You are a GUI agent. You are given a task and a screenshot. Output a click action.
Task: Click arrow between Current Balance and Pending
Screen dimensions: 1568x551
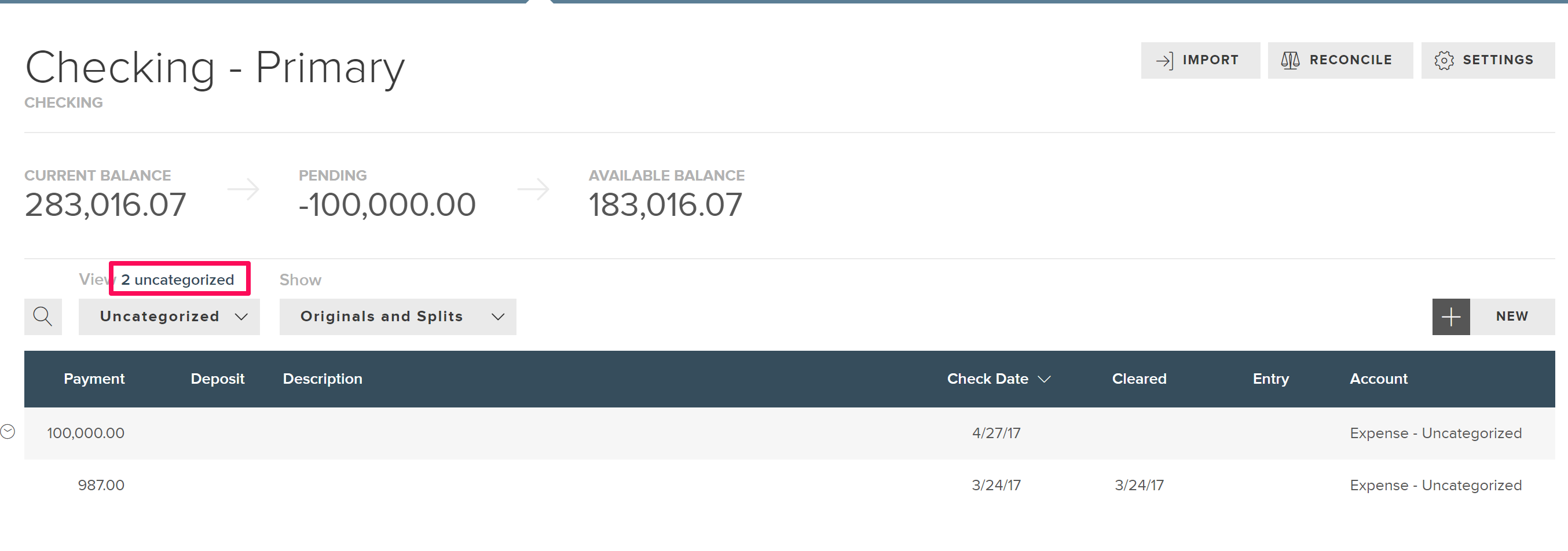pos(243,189)
